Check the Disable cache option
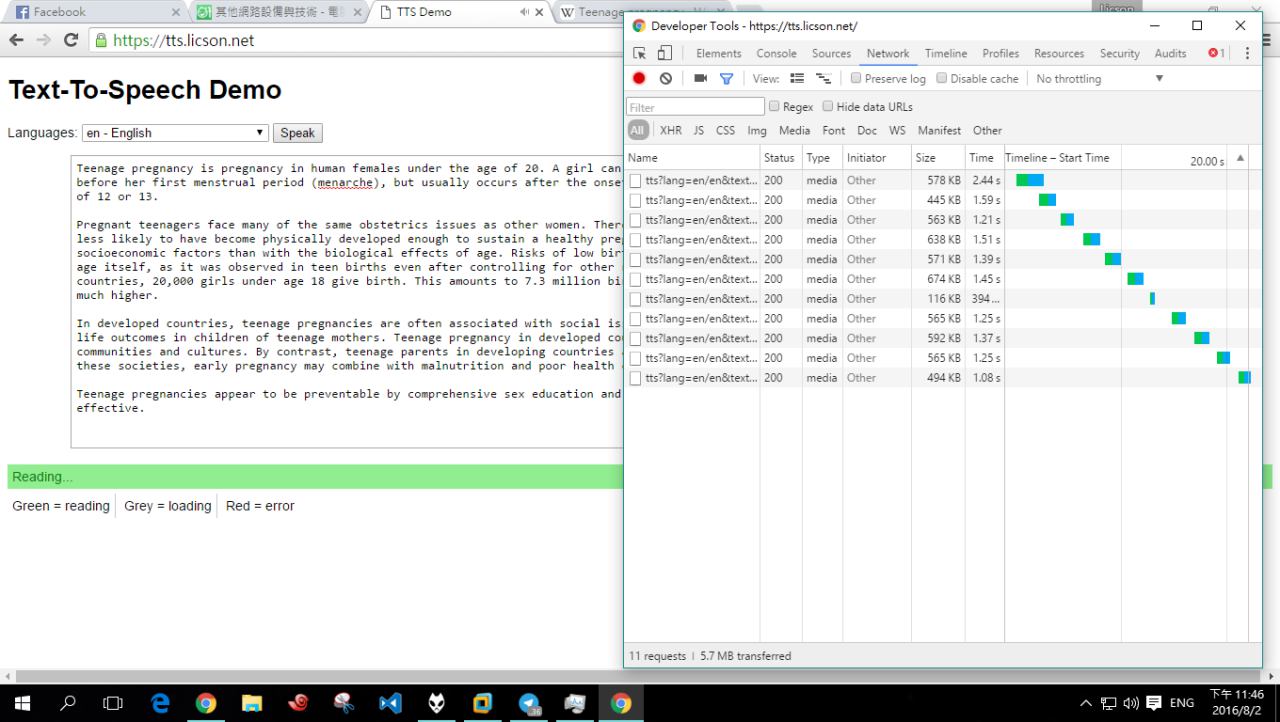The height and width of the screenshot is (722, 1280). coord(942,79)
